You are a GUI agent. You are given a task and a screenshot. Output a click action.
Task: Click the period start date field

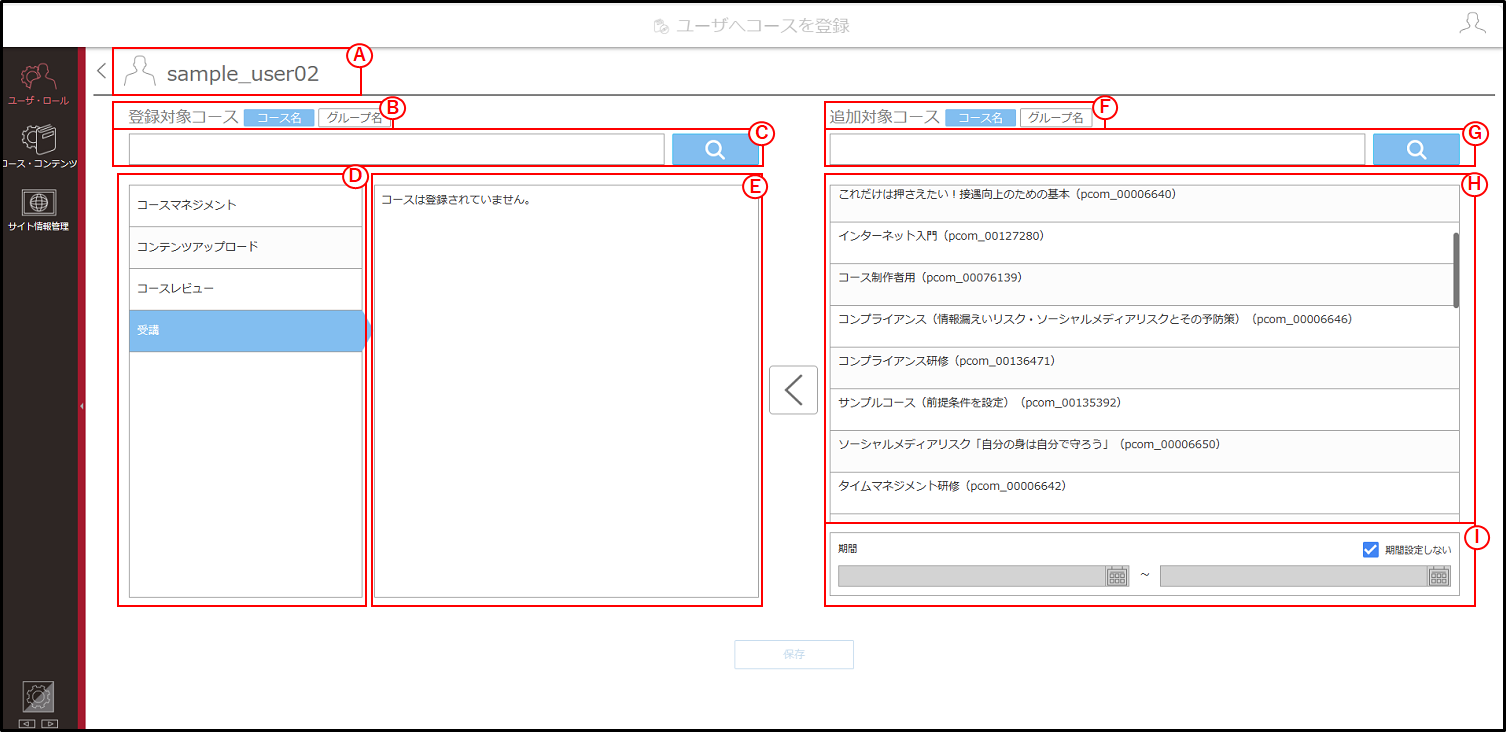[x=972, y=576]
